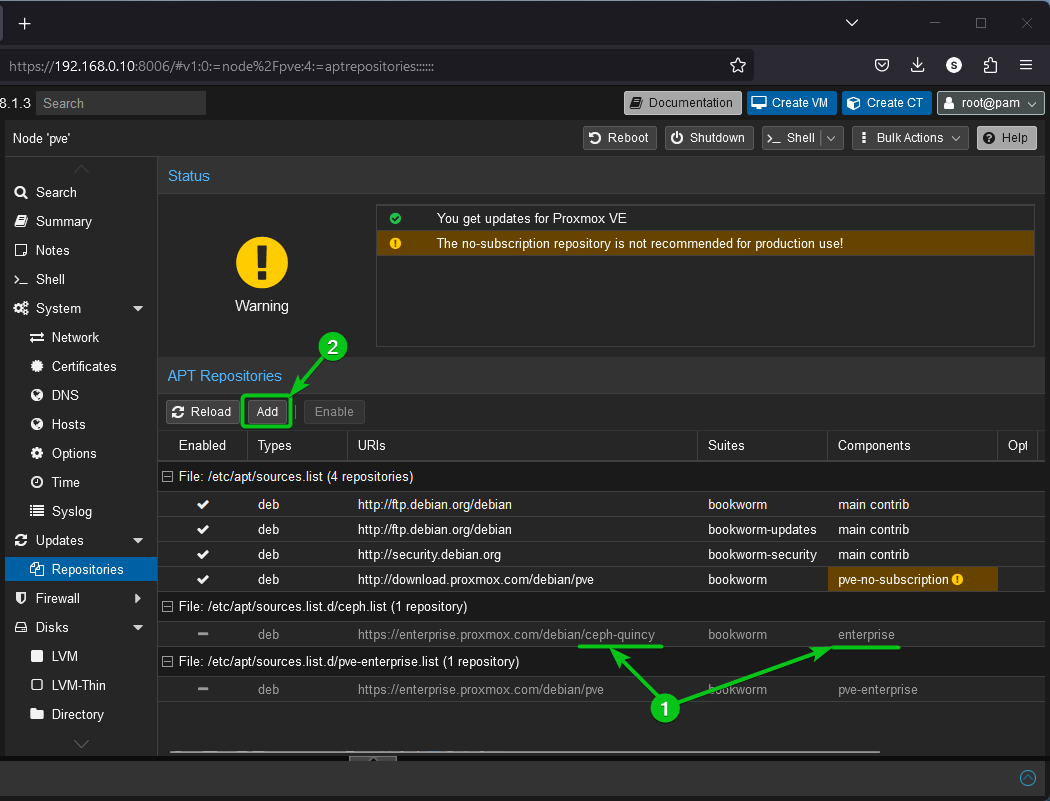This screenshot has width=1050, height=801.
Task: Click the Reload repositories button
Action: pyautogui.click(x=202, y=412)
